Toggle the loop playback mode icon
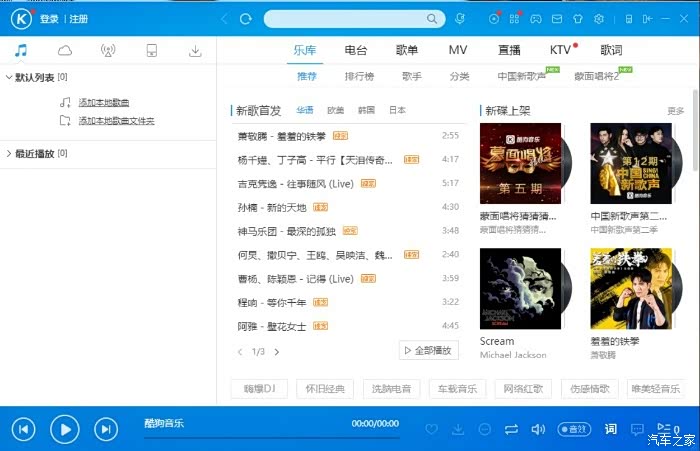Image resolution: width=700 pixels, height=451 pixels. [x=511, y=429]
